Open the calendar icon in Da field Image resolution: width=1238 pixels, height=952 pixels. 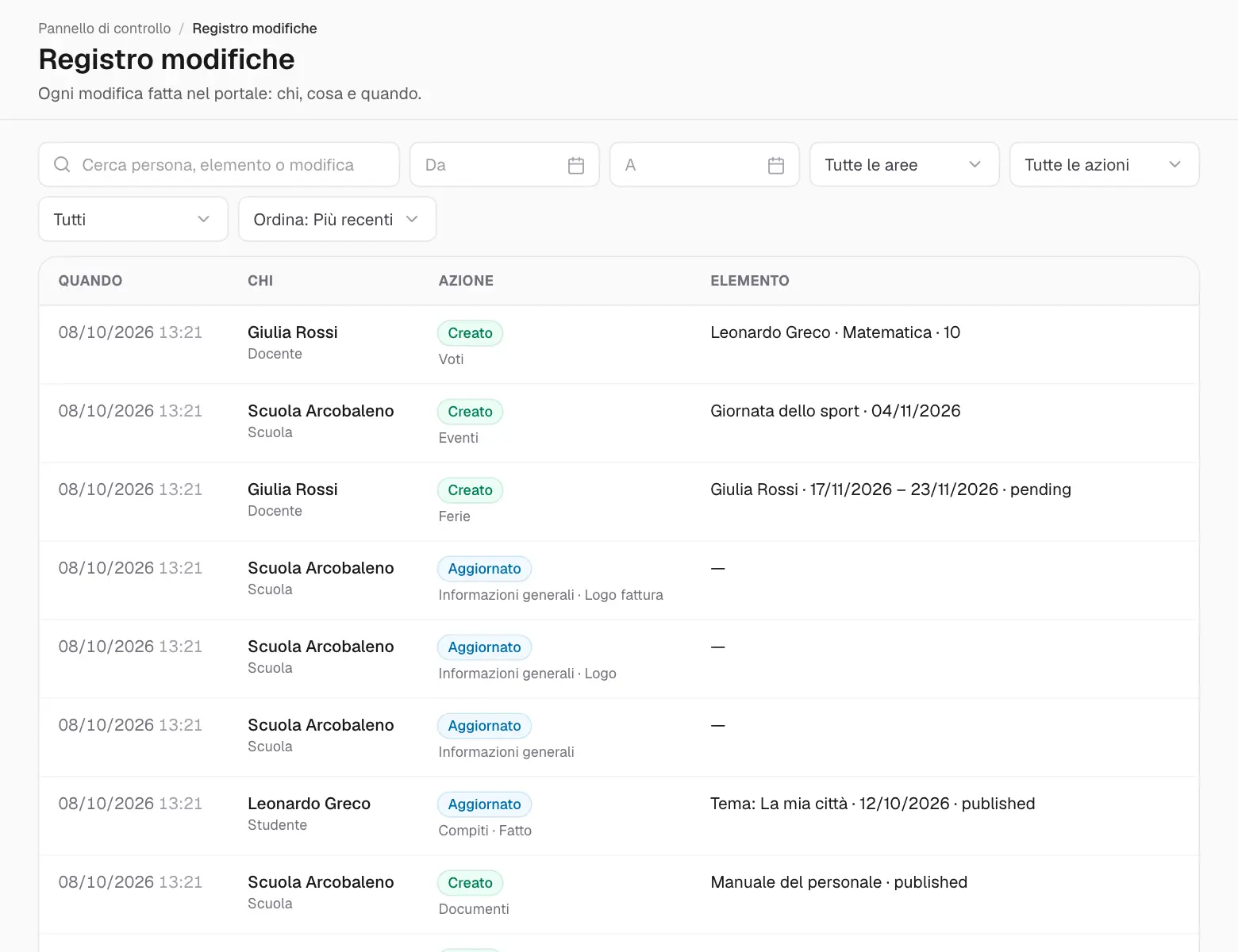pos(576,165)
